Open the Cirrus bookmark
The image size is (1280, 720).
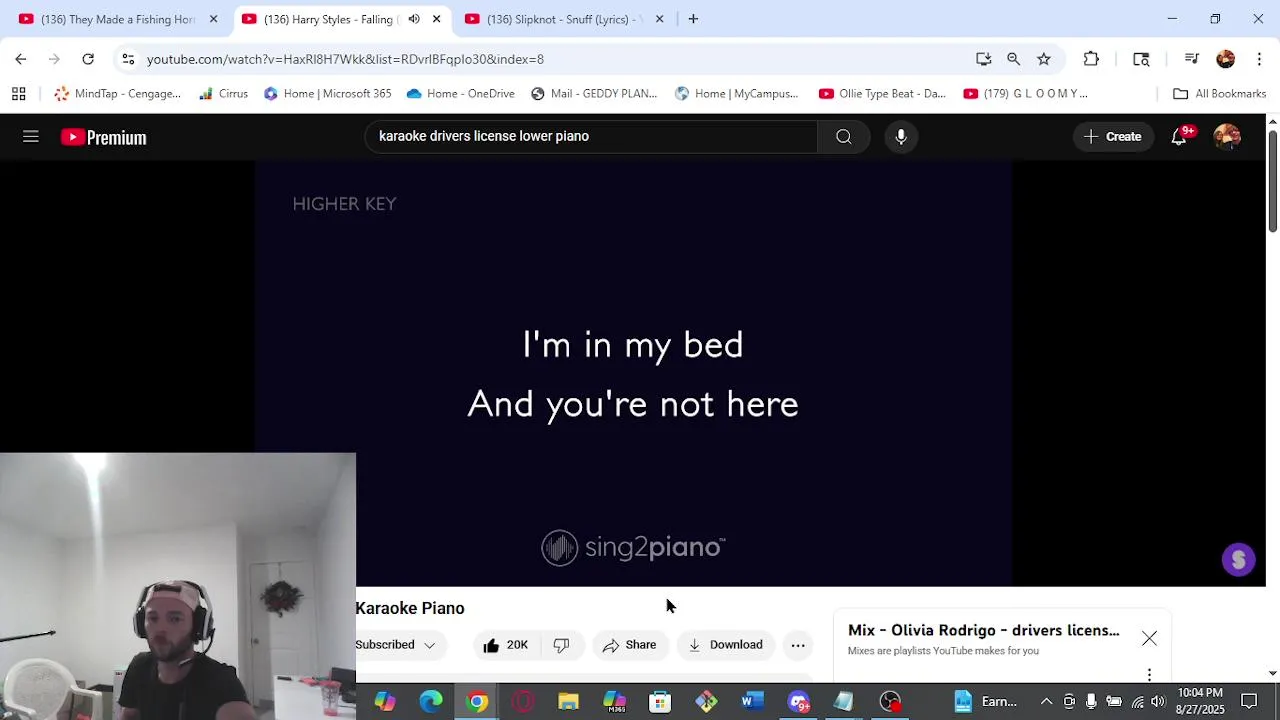coord(223,94)
